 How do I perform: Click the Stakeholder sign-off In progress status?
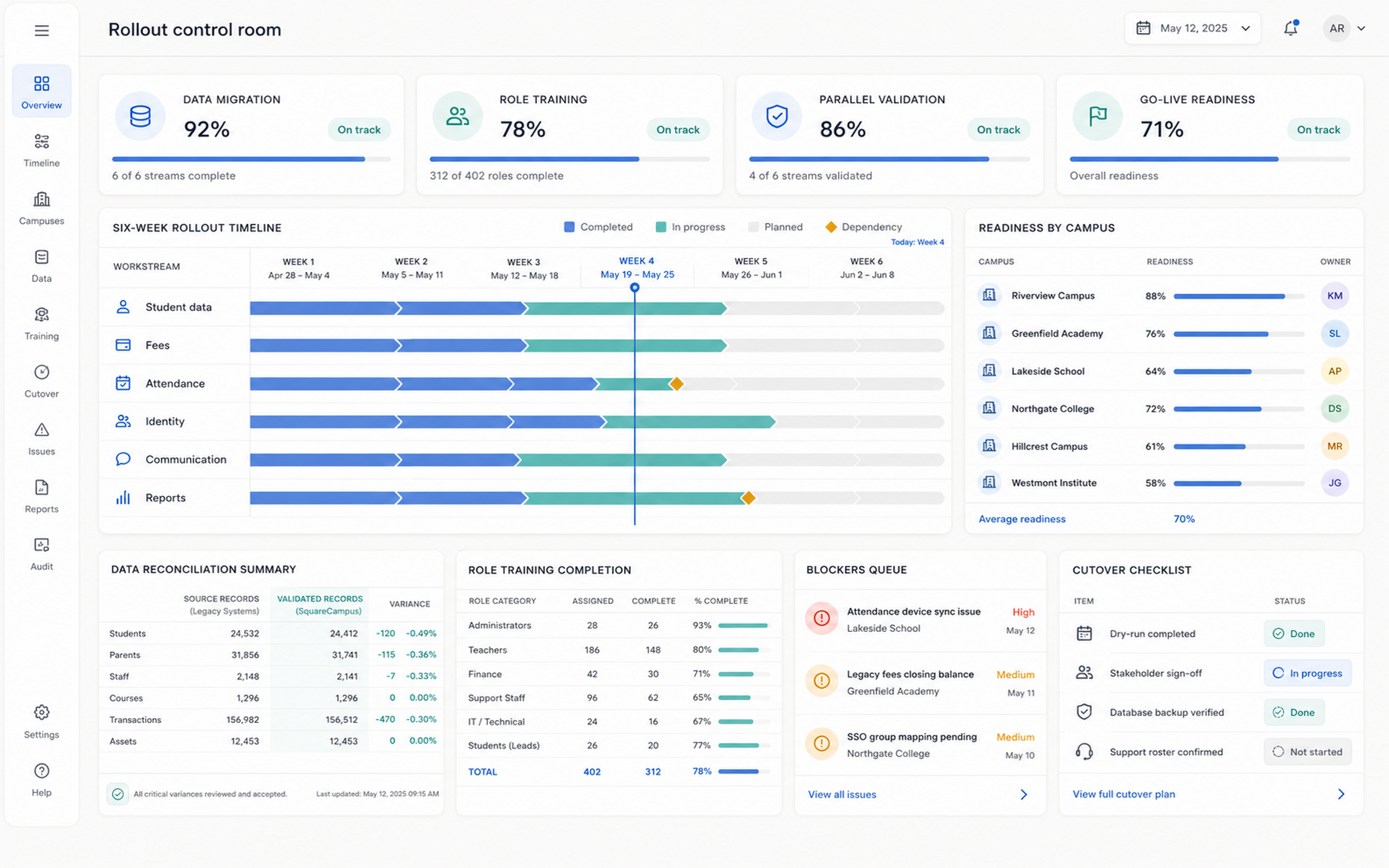(x=1308, y=673)
